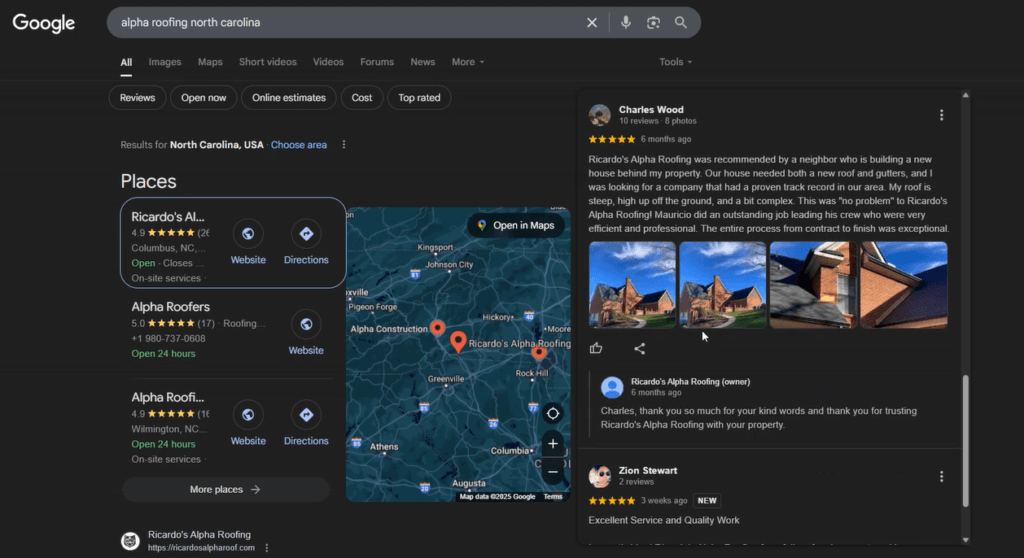Open Website icon for Alpha Roofers

306,324
